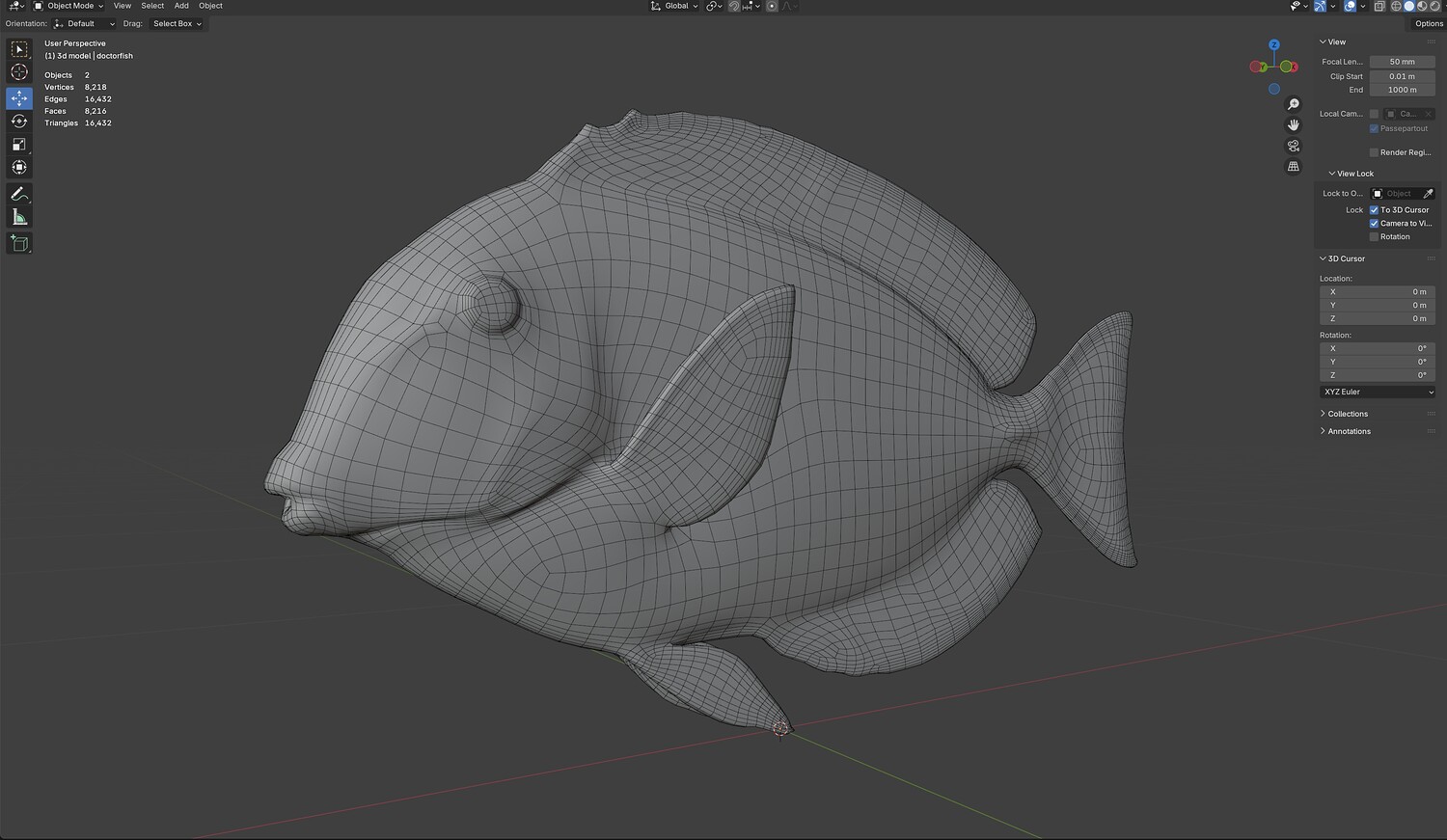Click the clip End 1000 m field
The width and height of the screenshot is (1447, 840).
(x=1403, y=91)
